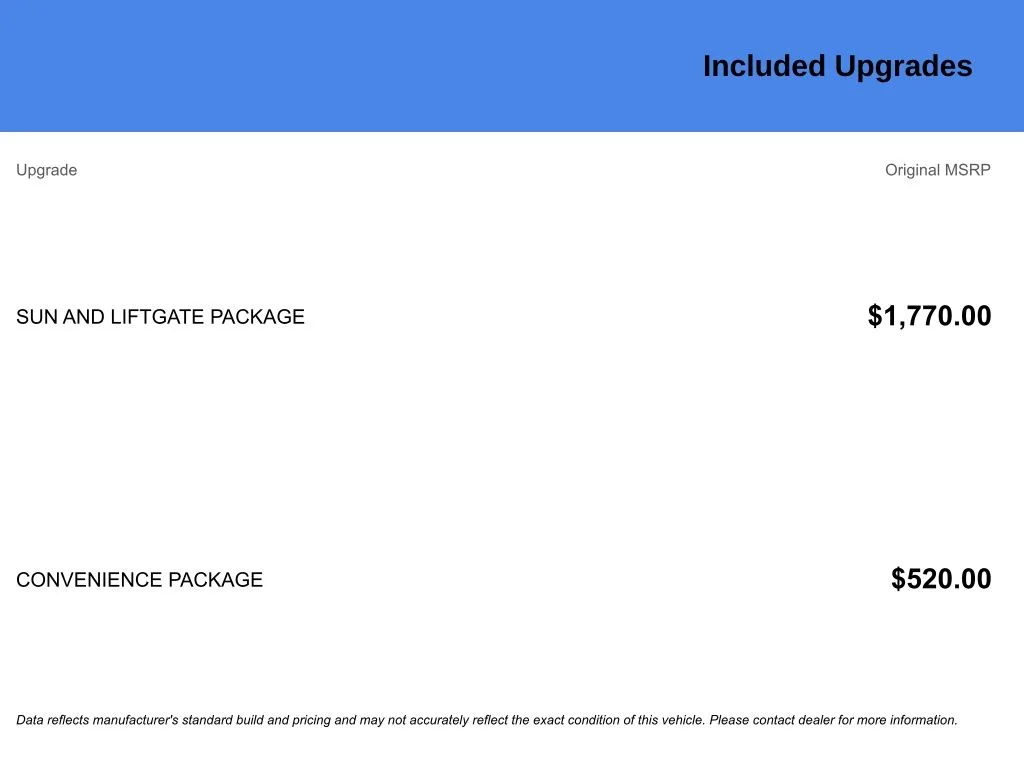Click "Data reflects" at start of disclaimer
This screenshot has width=1024, height=768.
(x=52, y=720)
